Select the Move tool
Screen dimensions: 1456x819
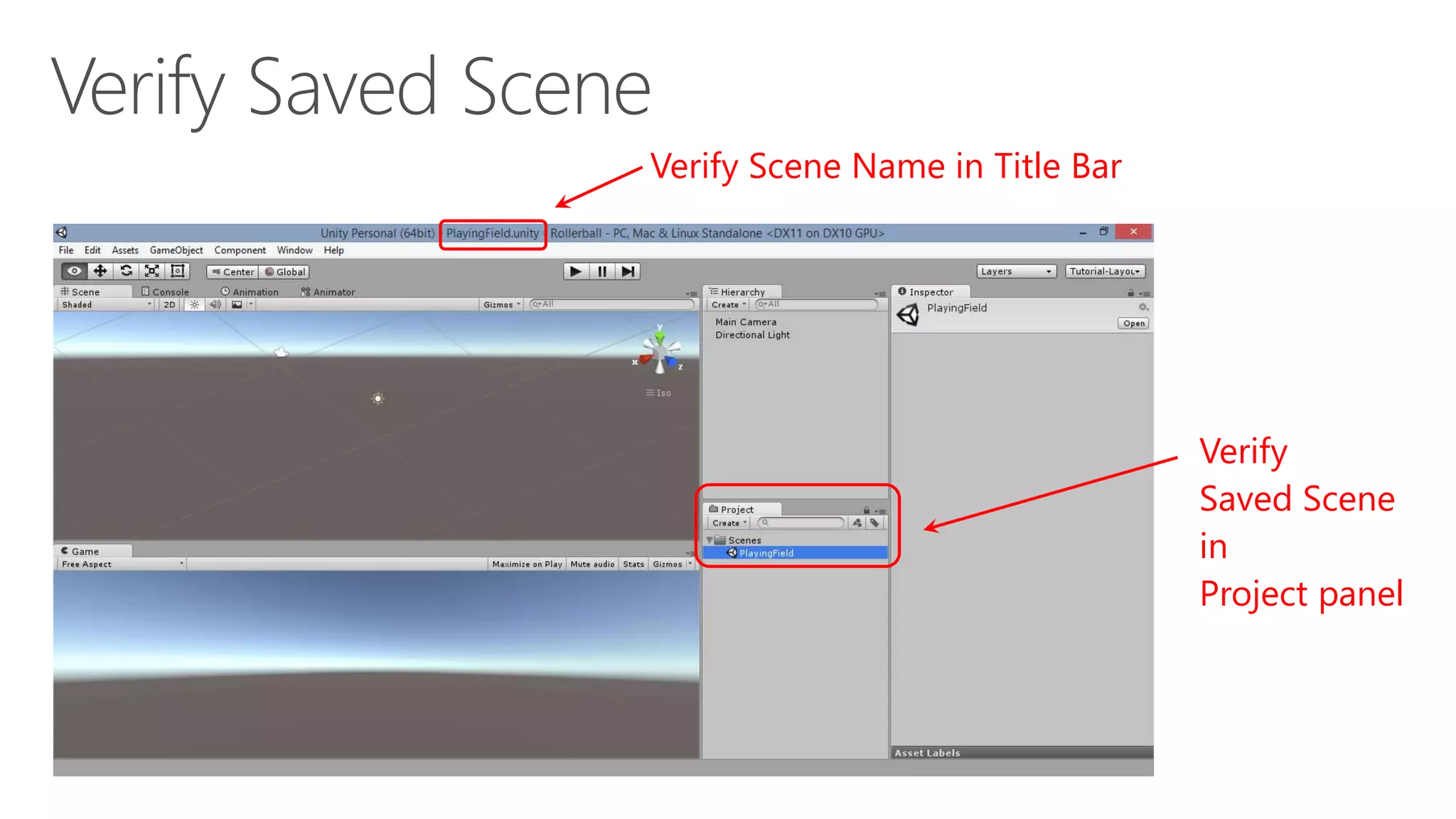pyautogui.click(x=100, y=271)
